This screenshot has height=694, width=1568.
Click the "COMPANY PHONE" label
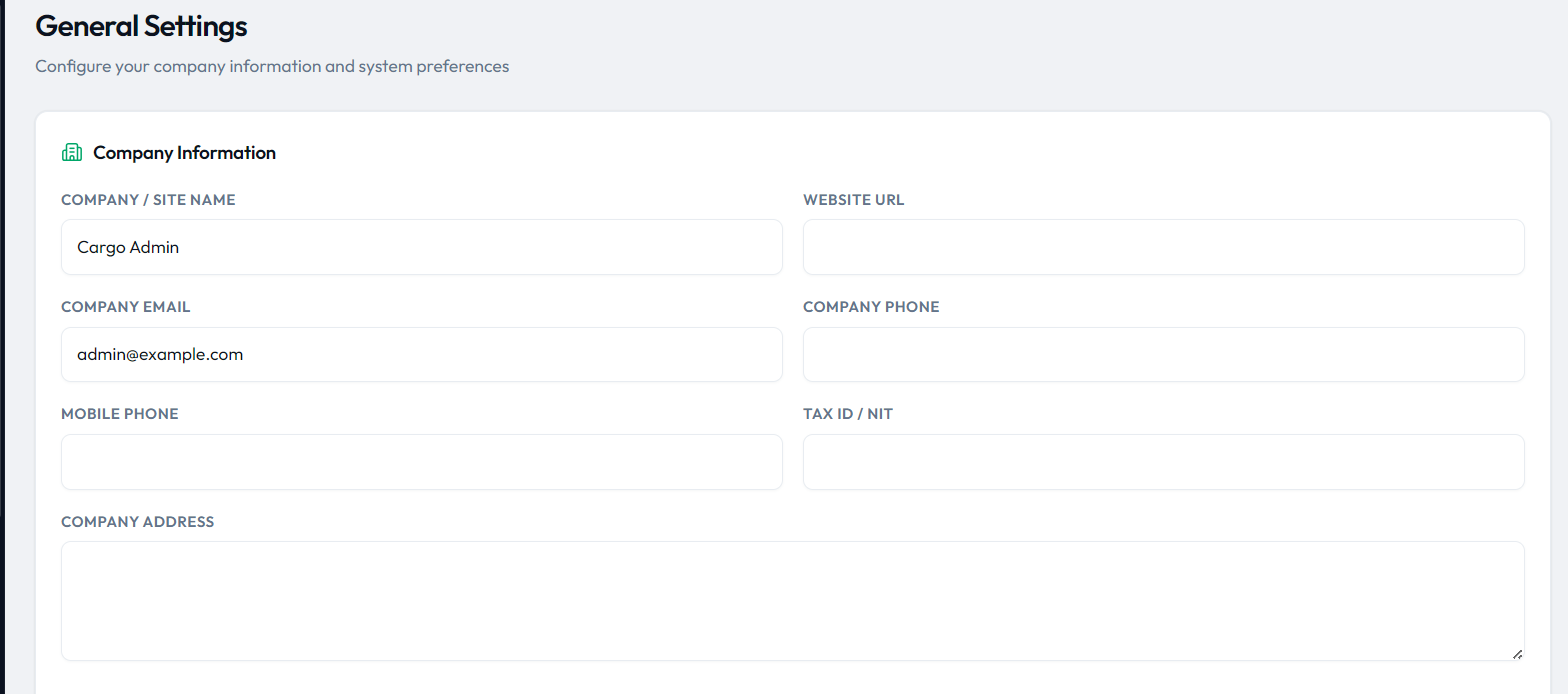click(x=871, y=307)
